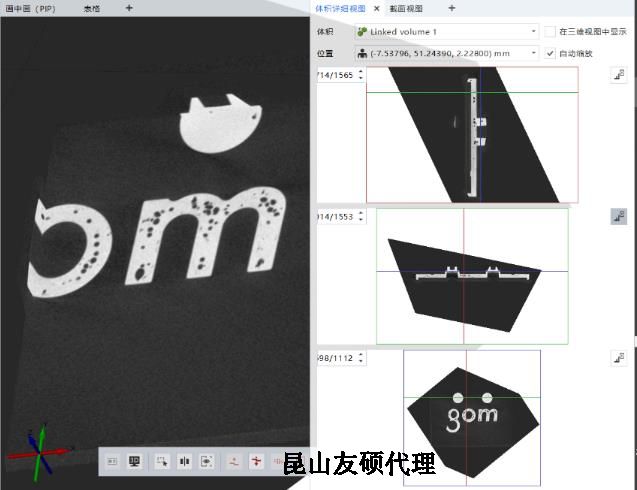This screenshot has height=490, width=637.
Task: Click the XYZ coordinate axes gizmo
Action: tap(39, 452)
